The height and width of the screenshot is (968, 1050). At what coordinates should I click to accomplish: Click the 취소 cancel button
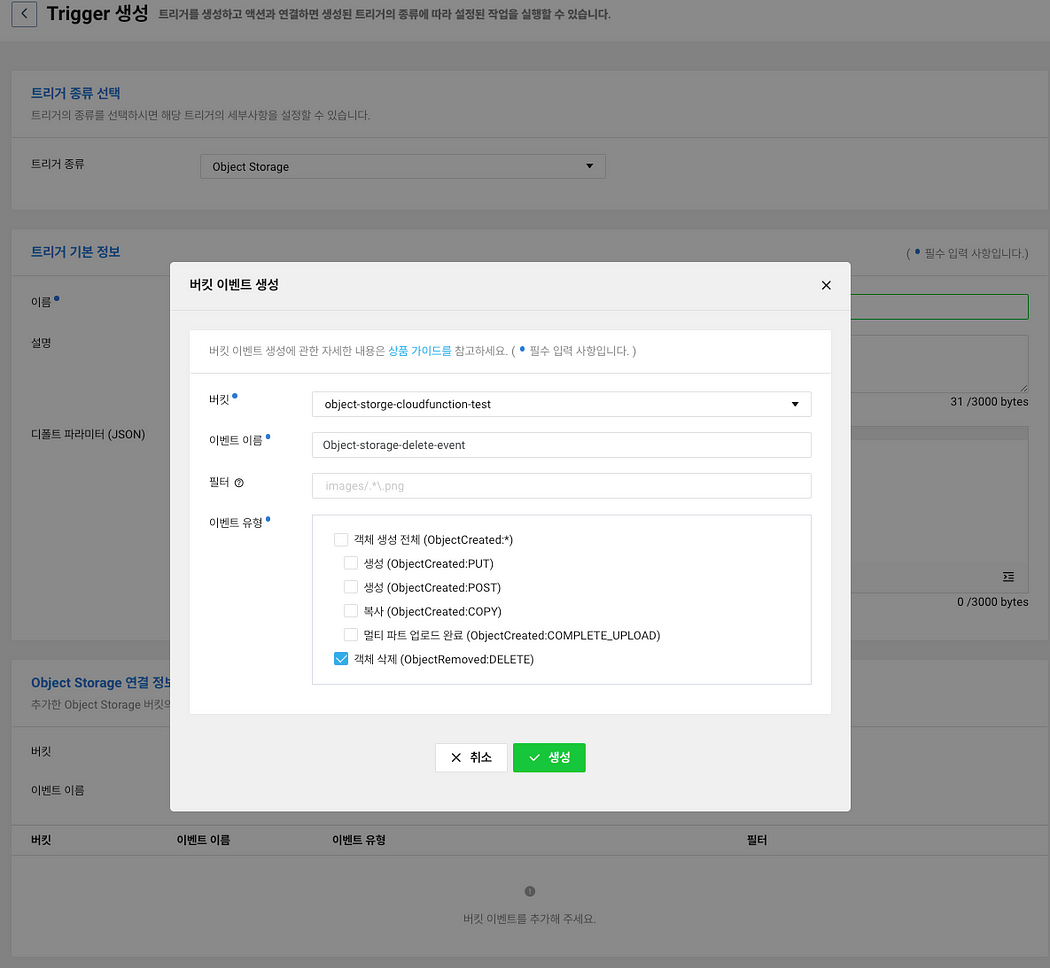coord(471,757)
